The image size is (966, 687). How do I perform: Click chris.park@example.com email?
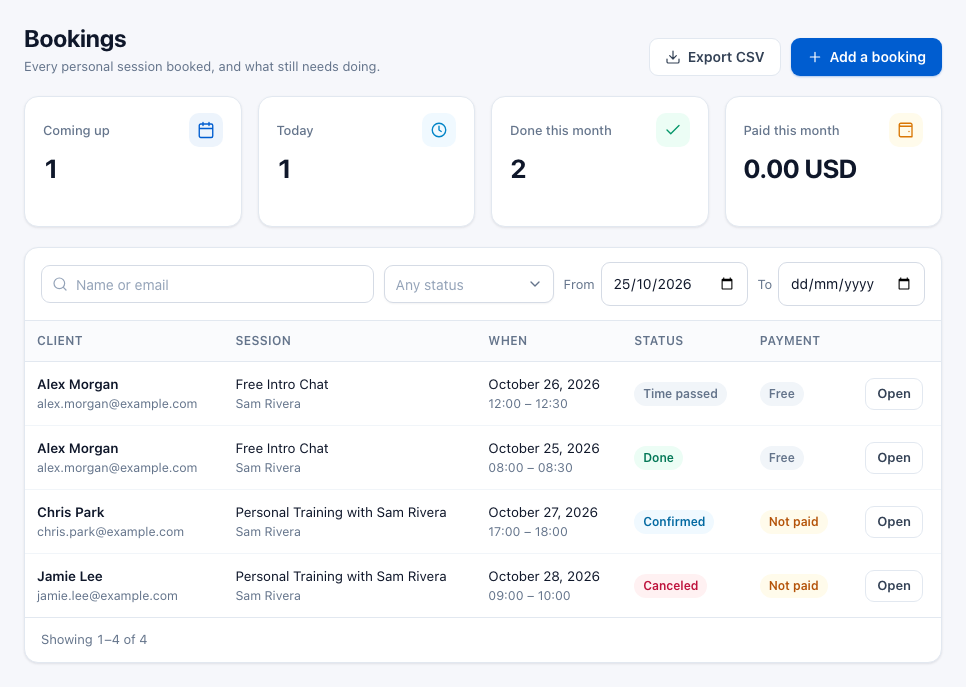tap(110, 532)
